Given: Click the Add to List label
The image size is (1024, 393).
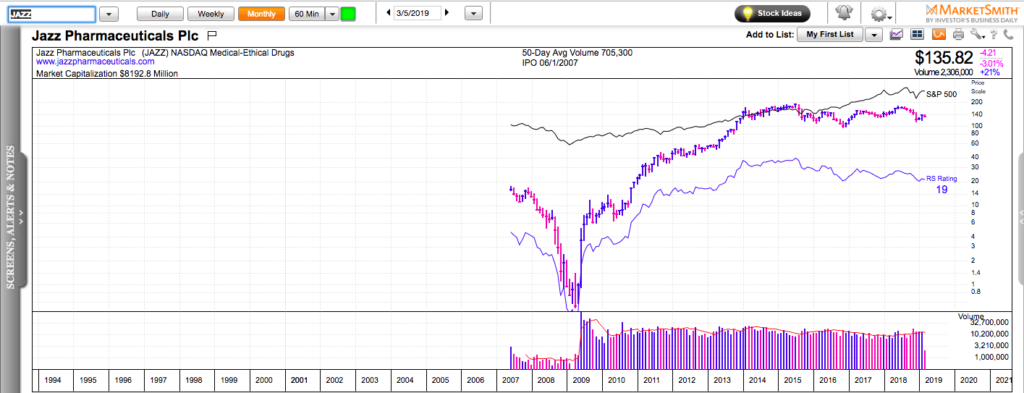Looking at the screenshot, I should [x=769, y=35].
